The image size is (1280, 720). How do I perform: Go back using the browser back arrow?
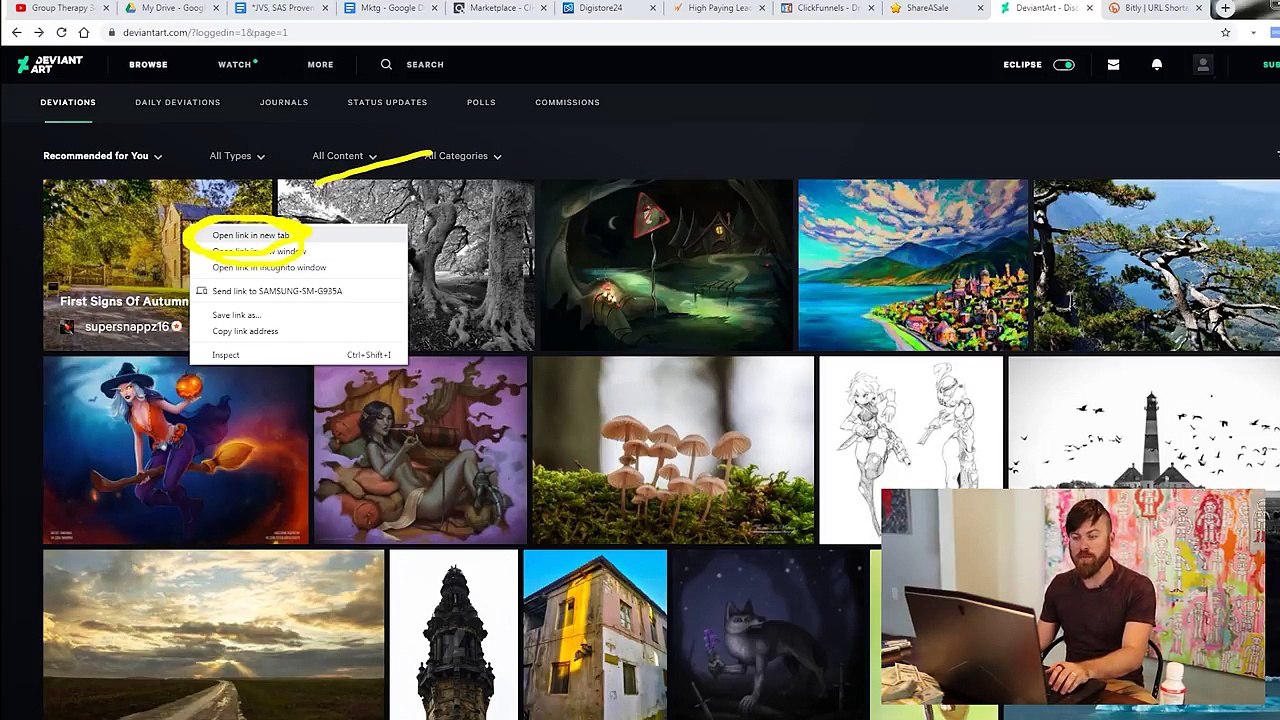pos(16,32)
